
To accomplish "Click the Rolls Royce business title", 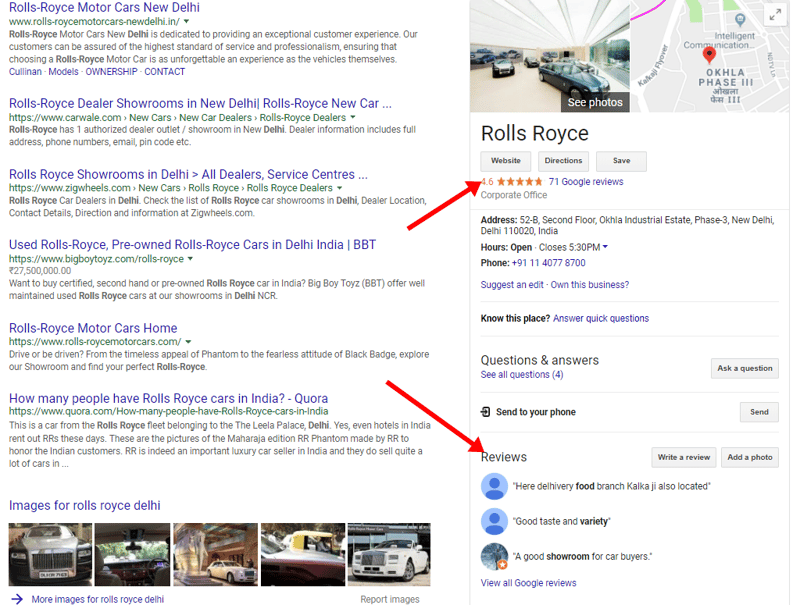I will [x=535, y=133].
